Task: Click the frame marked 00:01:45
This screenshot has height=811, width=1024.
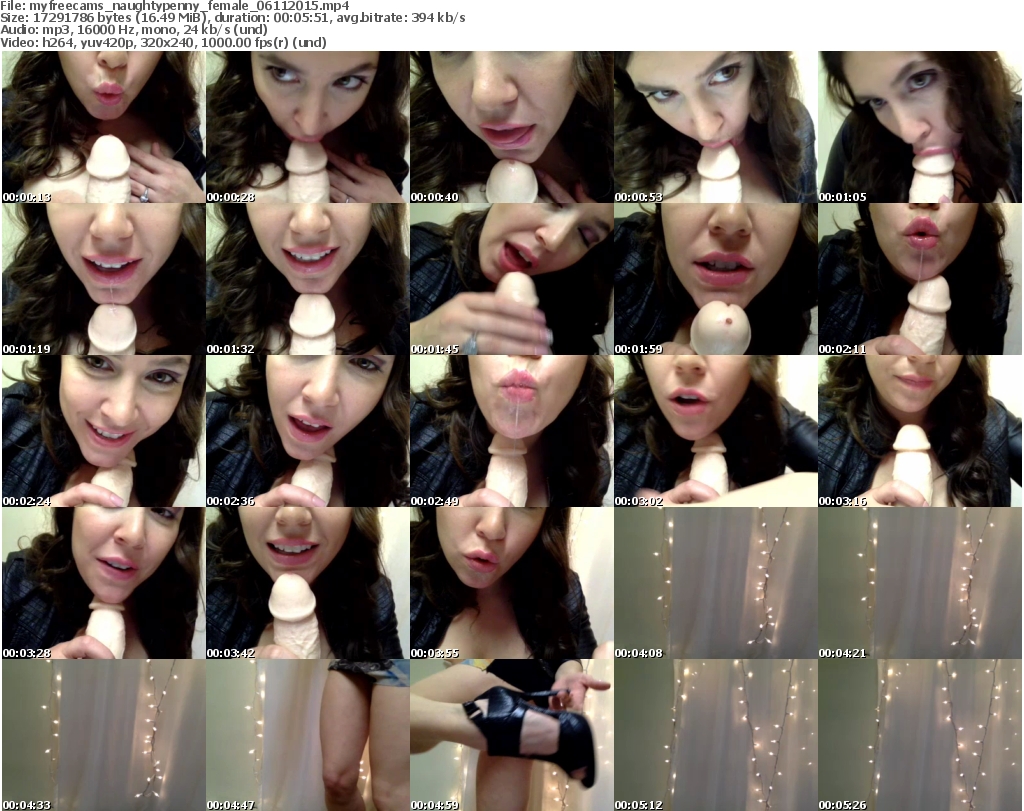Action: click(x=511, y=279)
